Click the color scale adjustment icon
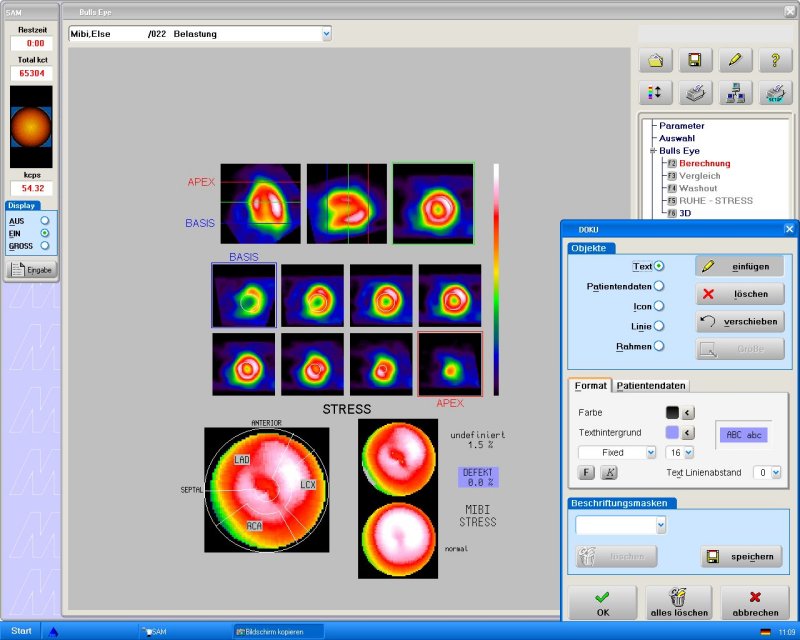This screenshot has width=800, height=640. (x=656, y=94)
